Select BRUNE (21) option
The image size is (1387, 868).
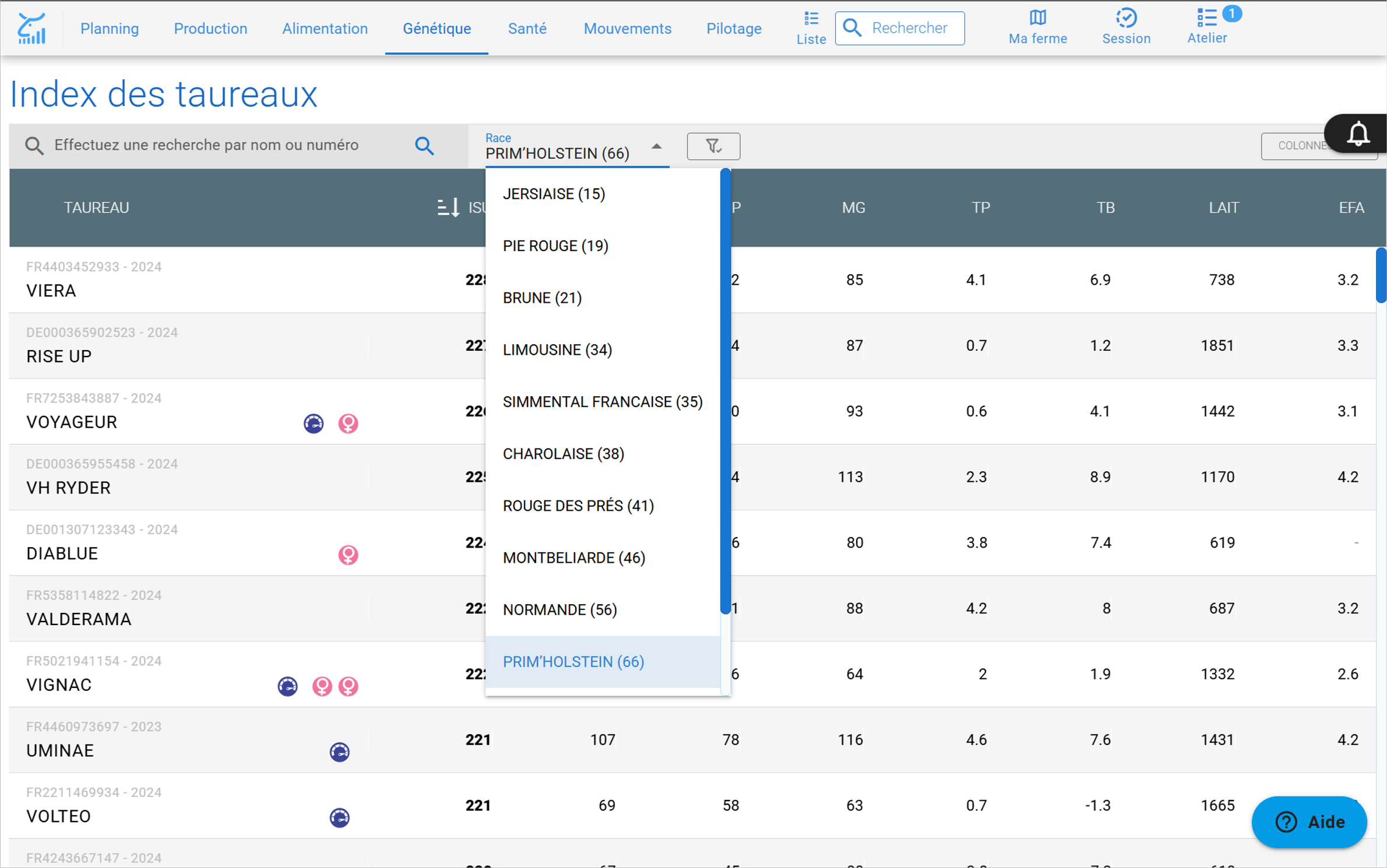click(x=603, y=298)
